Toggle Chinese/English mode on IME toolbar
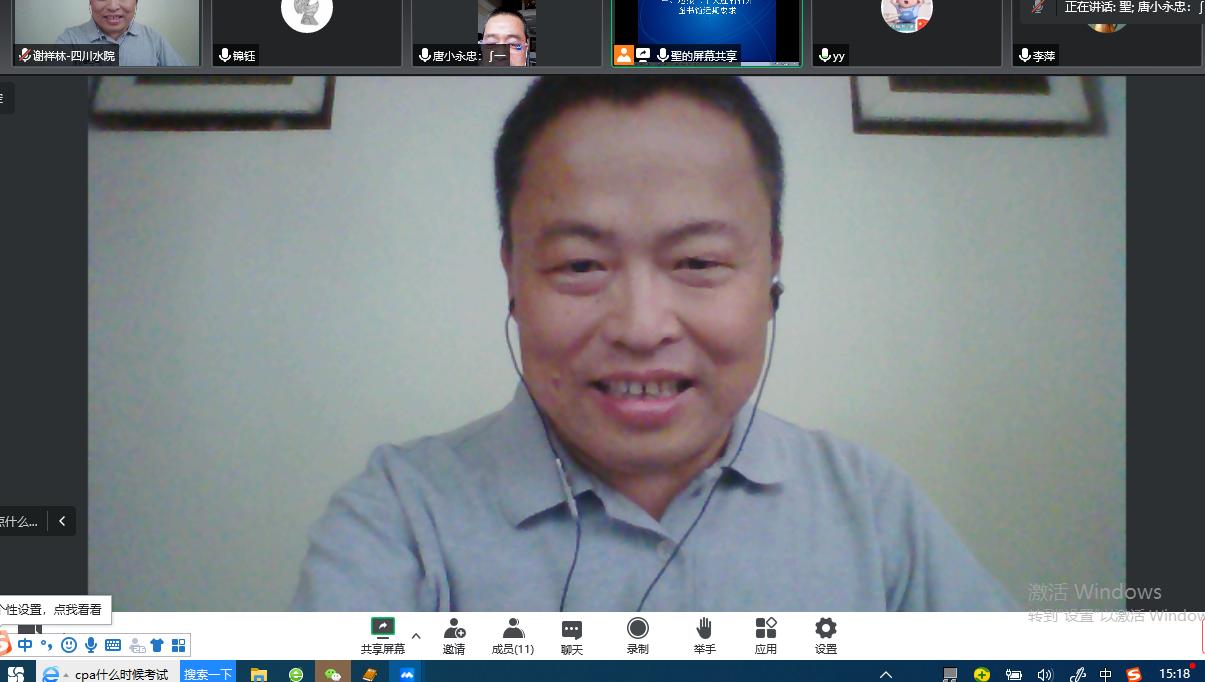Image resolution: width=1205 pixels, height=682 pixels. (25, 645)
